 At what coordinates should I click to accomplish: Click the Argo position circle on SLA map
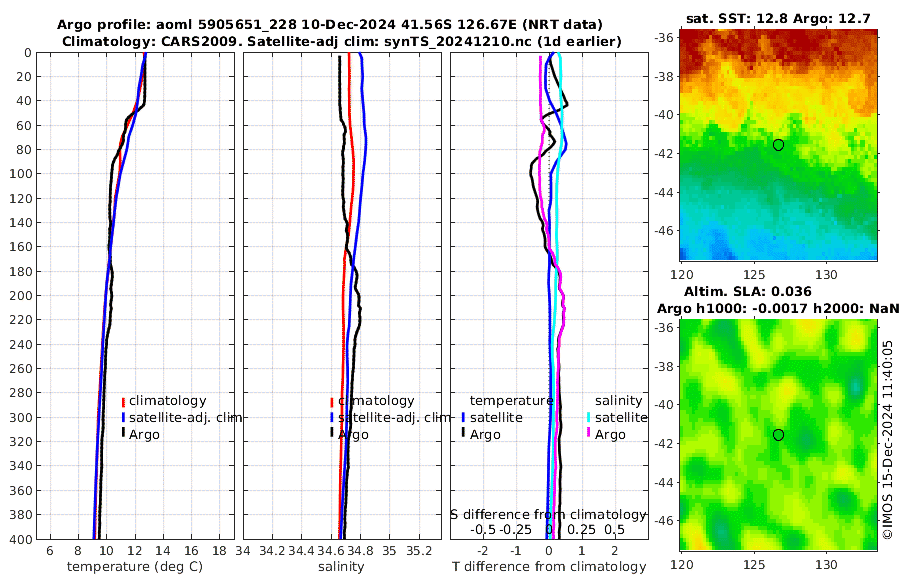(x=778, y=435)
